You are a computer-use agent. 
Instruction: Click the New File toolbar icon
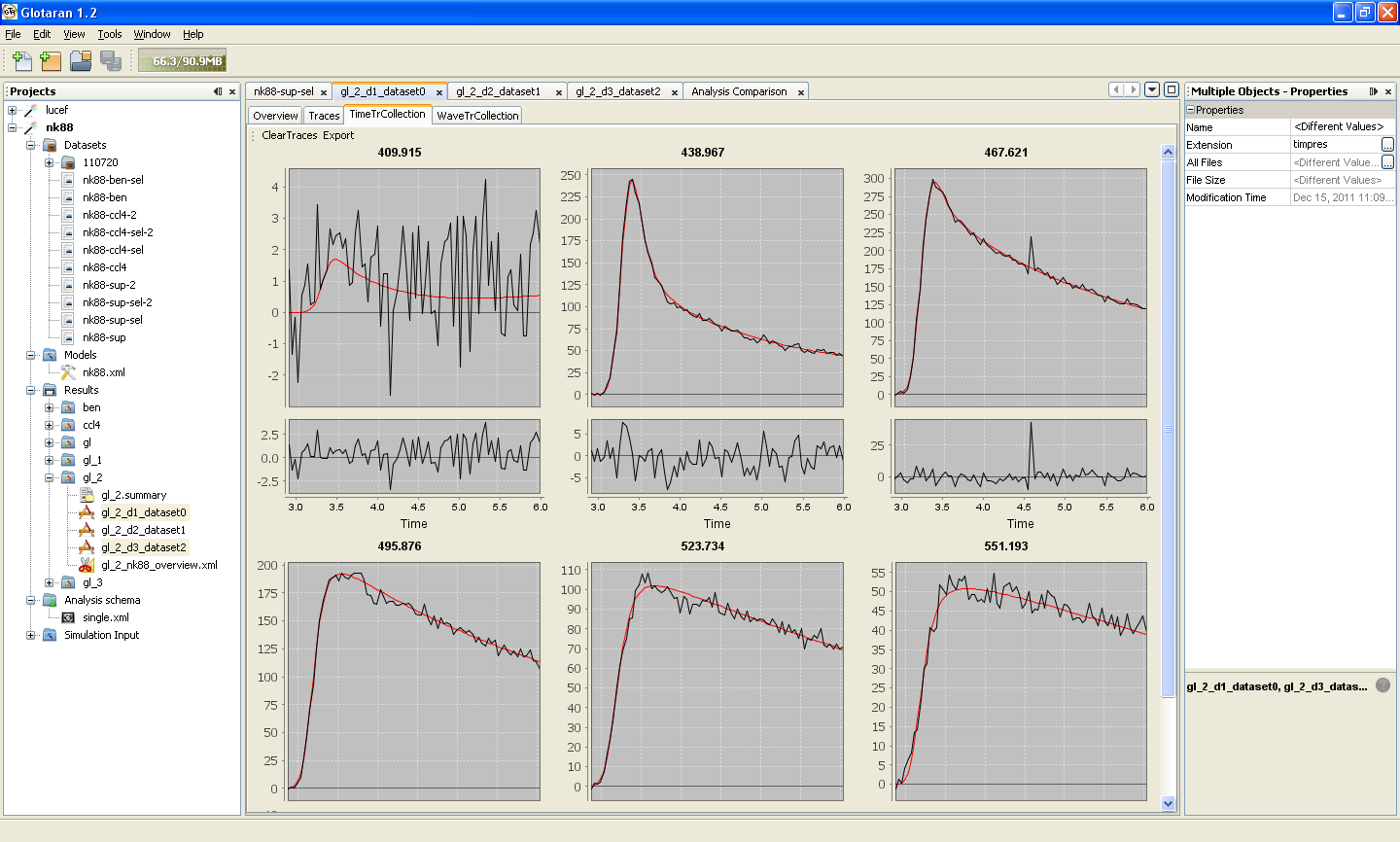[21, 60]
